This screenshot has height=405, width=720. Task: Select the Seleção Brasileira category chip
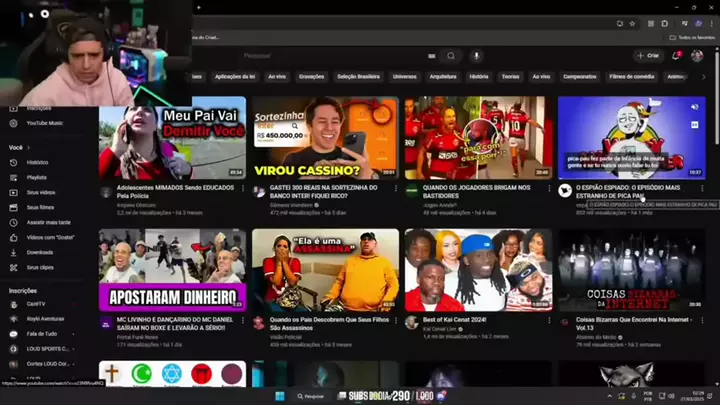(358, 76)
